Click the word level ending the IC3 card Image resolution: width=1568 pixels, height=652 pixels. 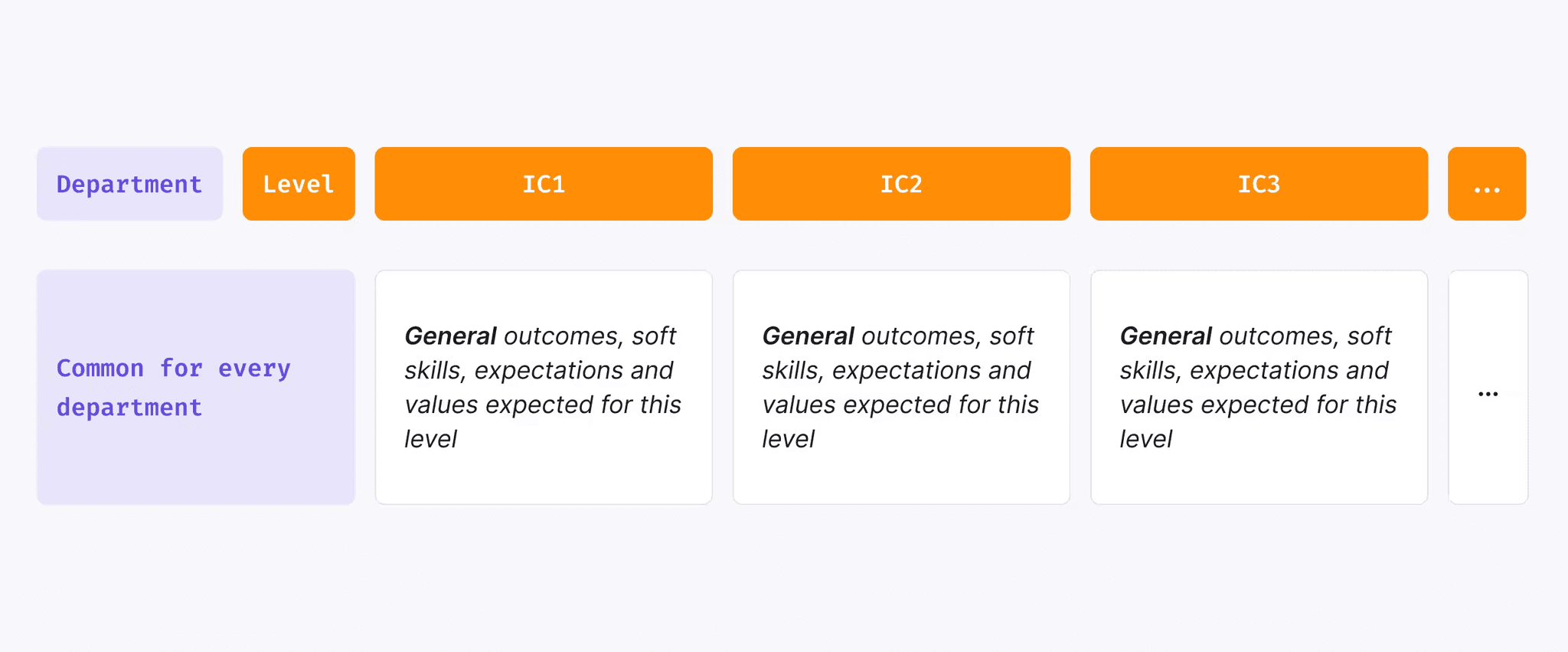tap(1145, 439)
